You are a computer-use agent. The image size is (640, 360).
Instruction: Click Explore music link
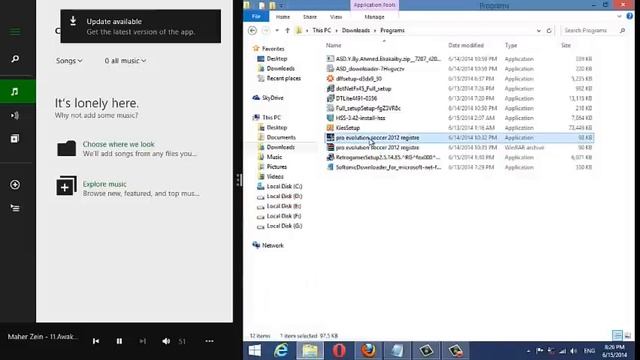tap(104, 184)
